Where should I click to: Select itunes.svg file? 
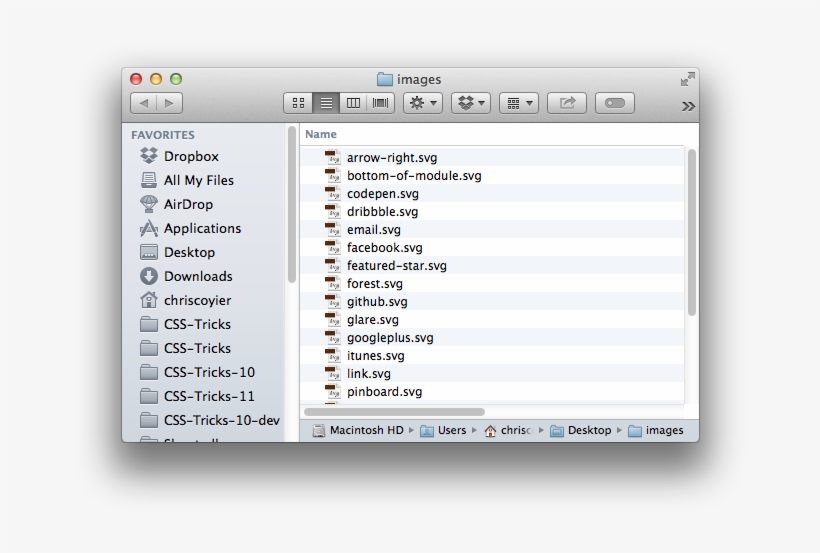[x=492, y=356]
